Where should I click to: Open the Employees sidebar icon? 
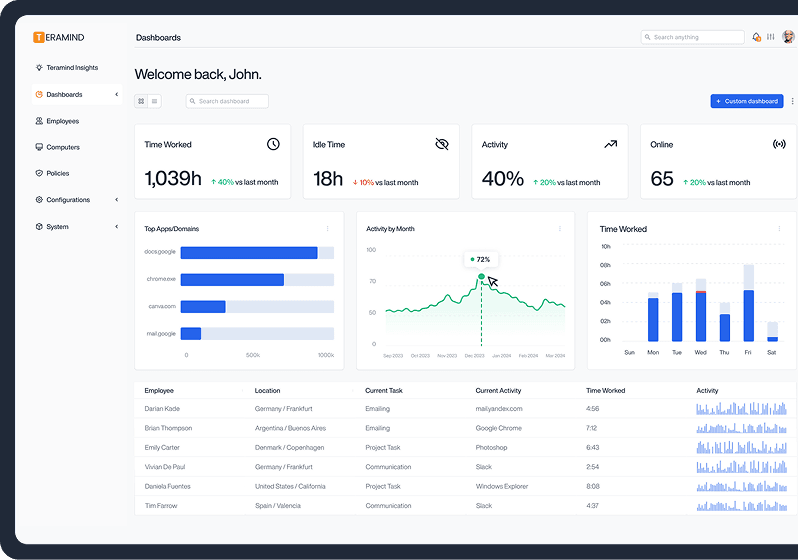point(39,121)
